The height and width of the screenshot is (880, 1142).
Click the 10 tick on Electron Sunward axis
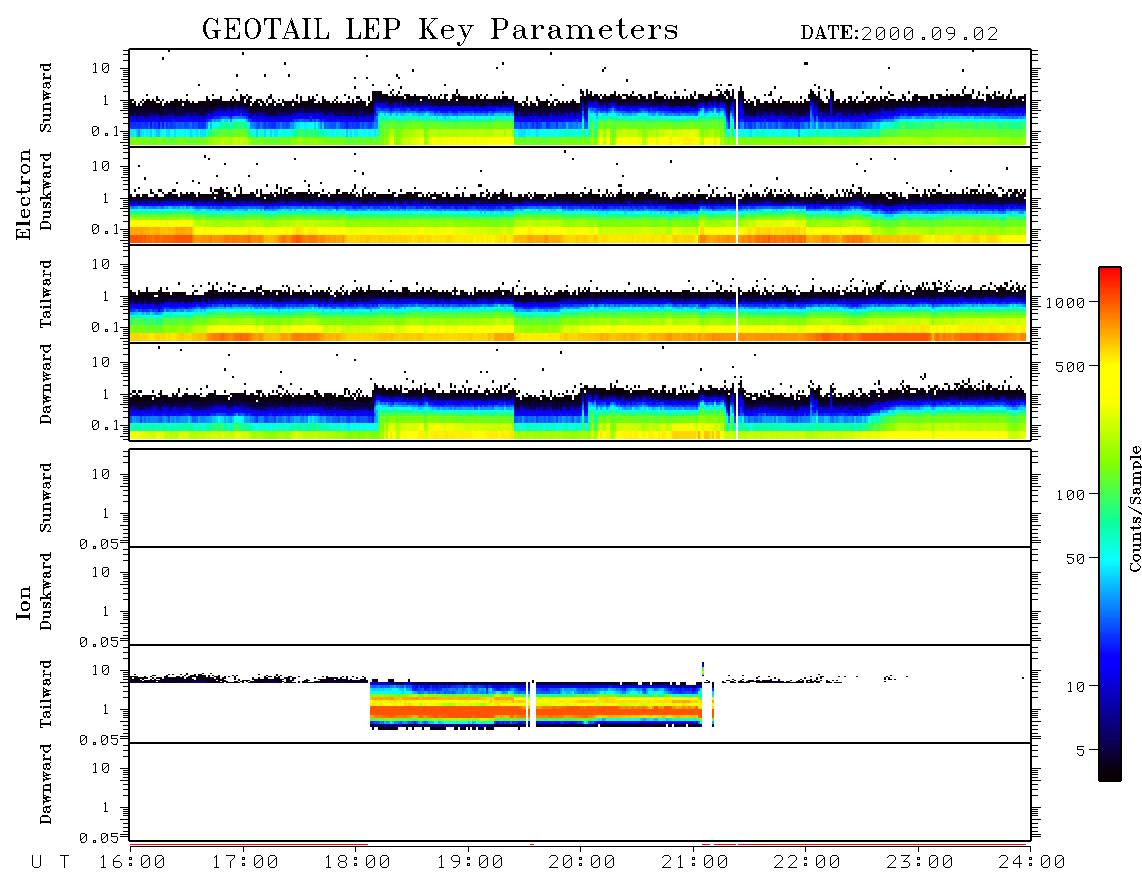click(101, 68)
